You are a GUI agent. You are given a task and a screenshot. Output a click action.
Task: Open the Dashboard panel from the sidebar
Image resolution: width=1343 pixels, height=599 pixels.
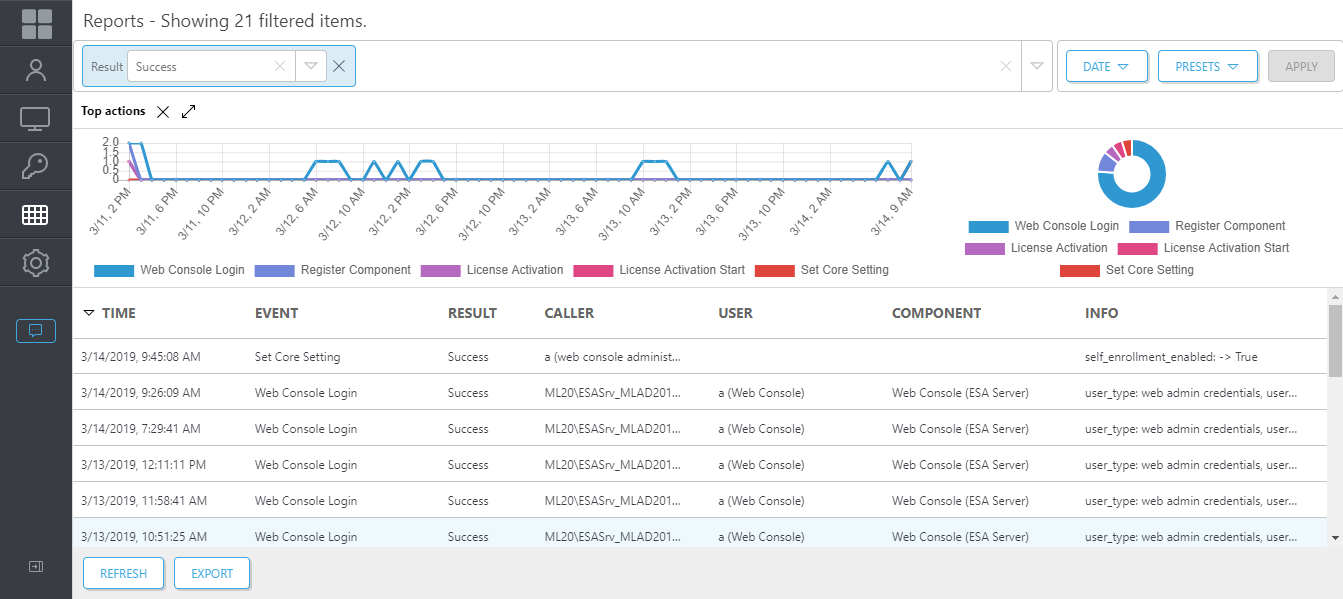[36, 20]
